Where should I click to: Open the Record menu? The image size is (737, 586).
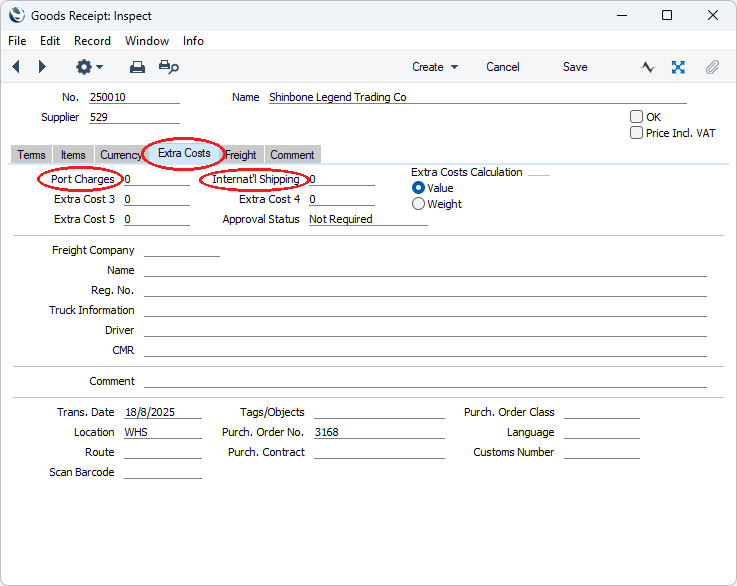click(92, 41)
